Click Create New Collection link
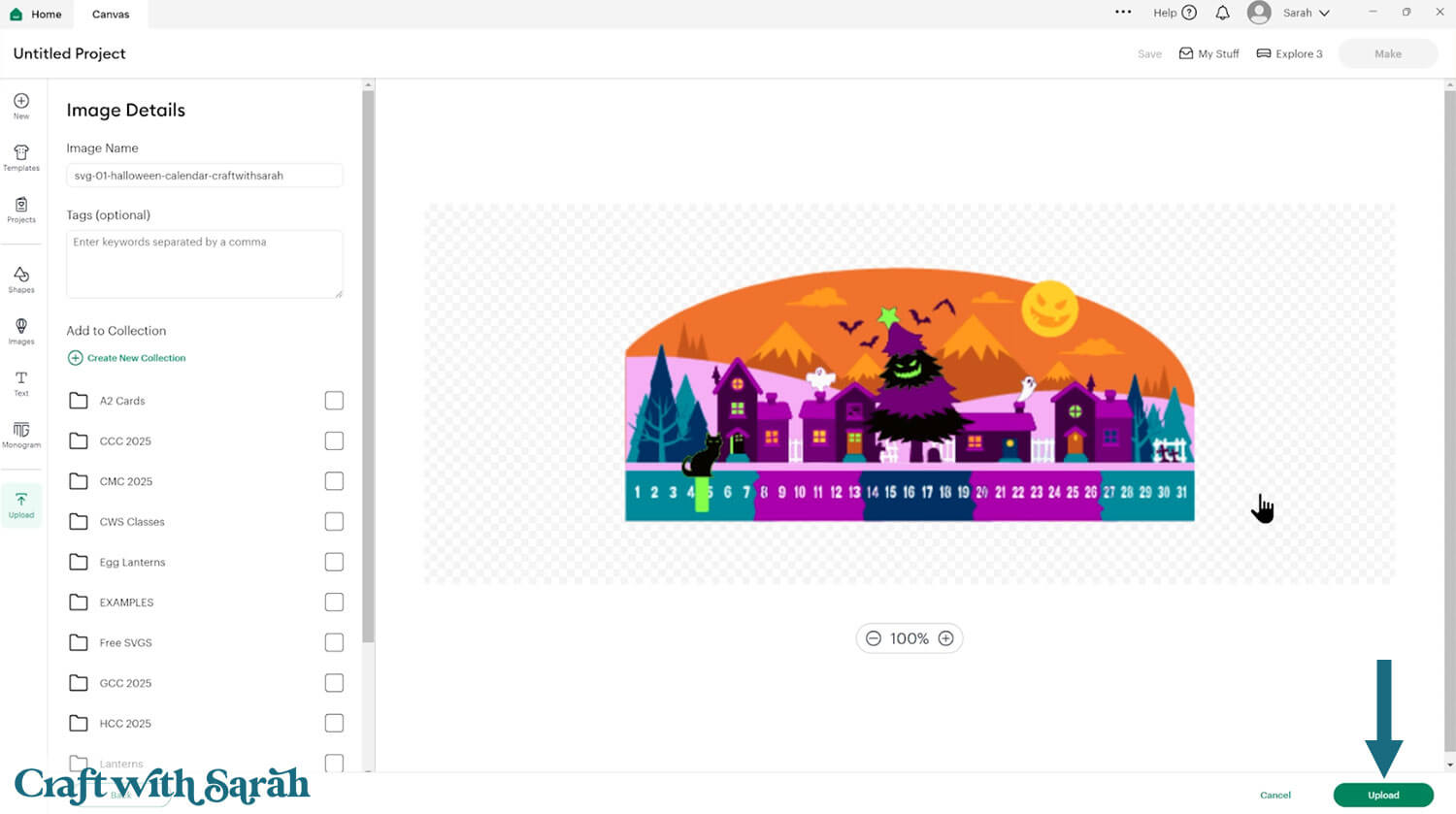 (126, 358)
